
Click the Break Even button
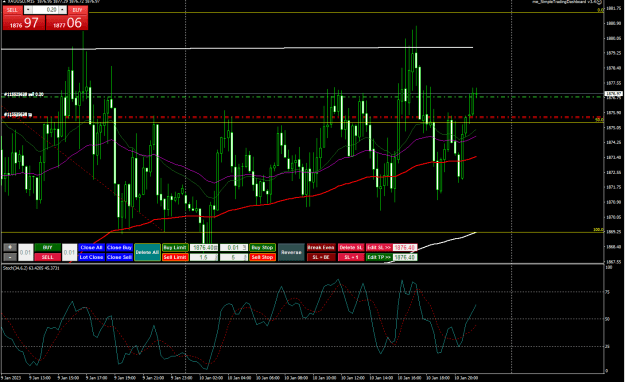pos(321,247)
